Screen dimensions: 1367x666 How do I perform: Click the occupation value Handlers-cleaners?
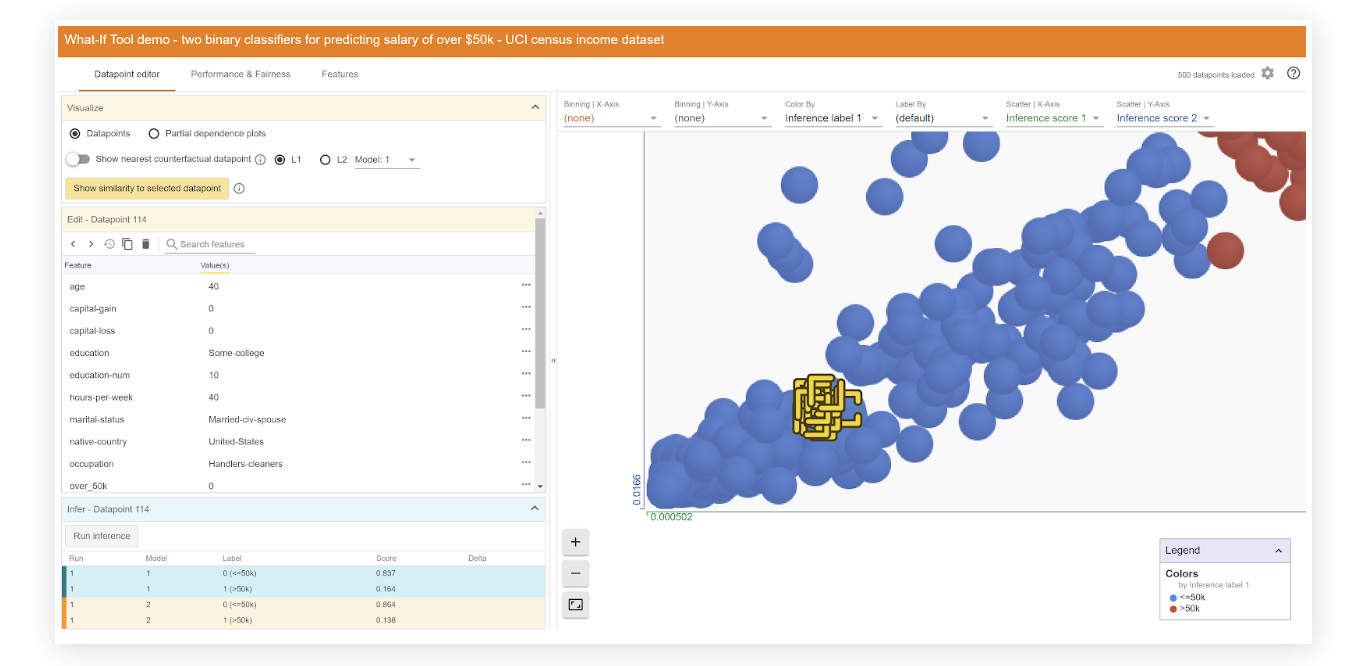tap(245, 464)
